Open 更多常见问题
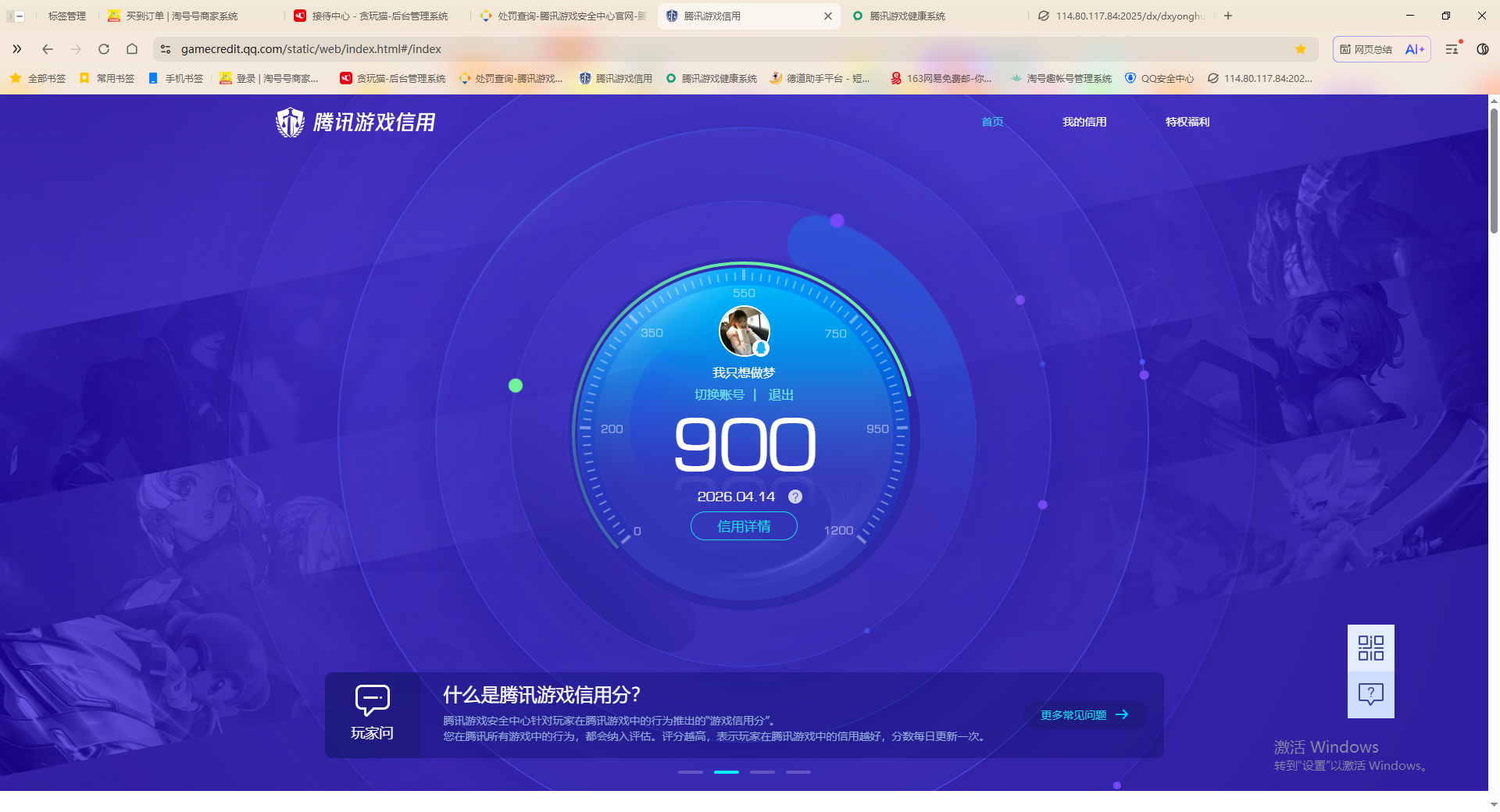Viewport: 1500px width, 812px height. tap(1084, 714)
